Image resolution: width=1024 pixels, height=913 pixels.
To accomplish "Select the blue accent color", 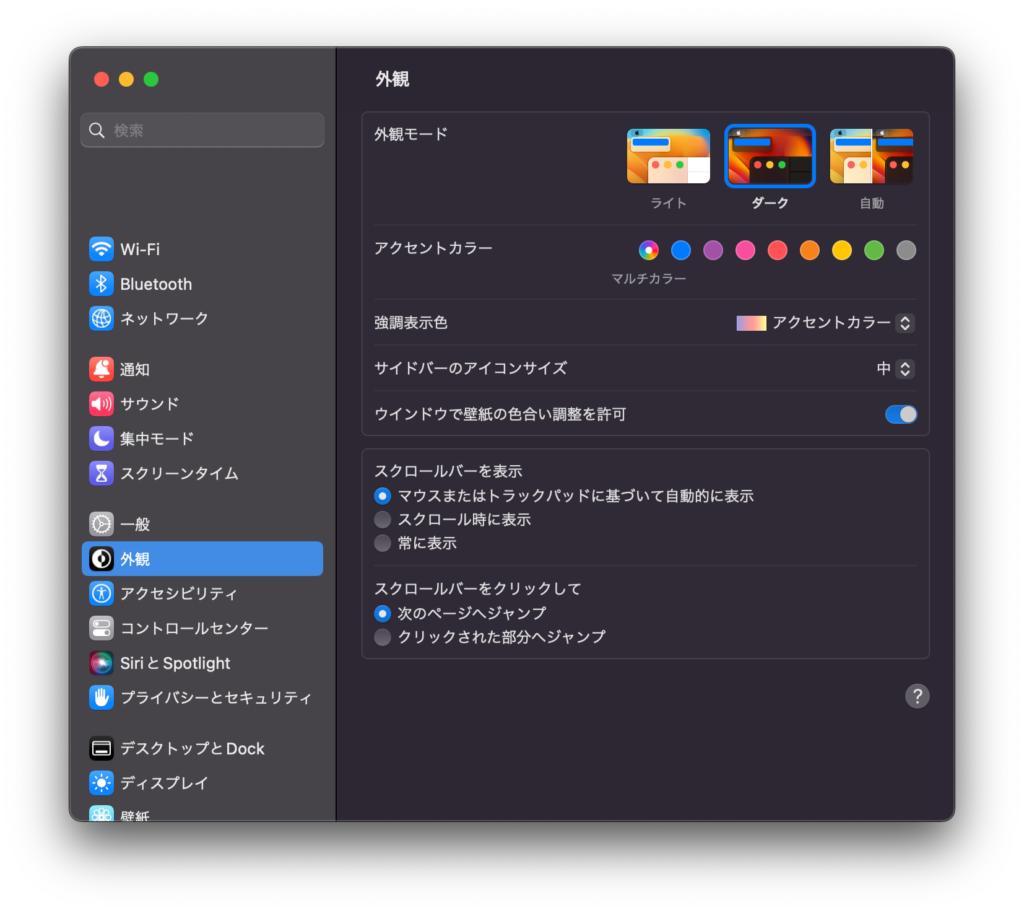I will coord(680,250).
